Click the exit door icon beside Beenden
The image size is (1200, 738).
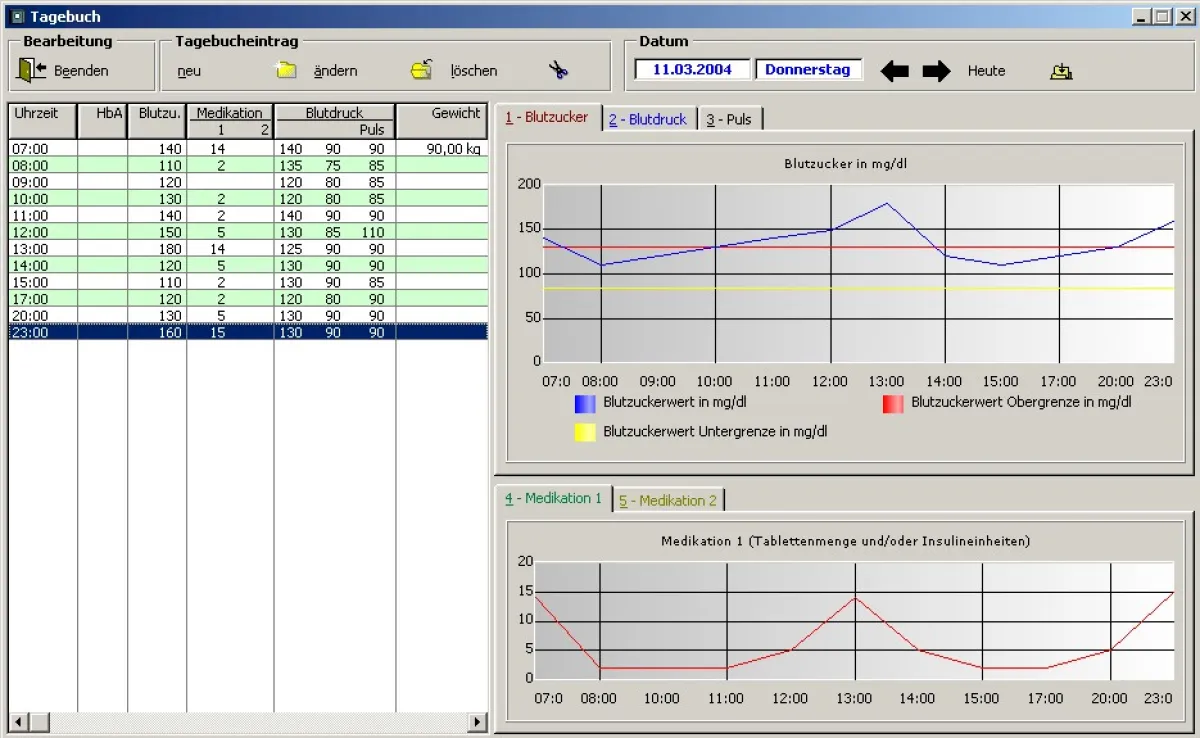coord(32,70)
